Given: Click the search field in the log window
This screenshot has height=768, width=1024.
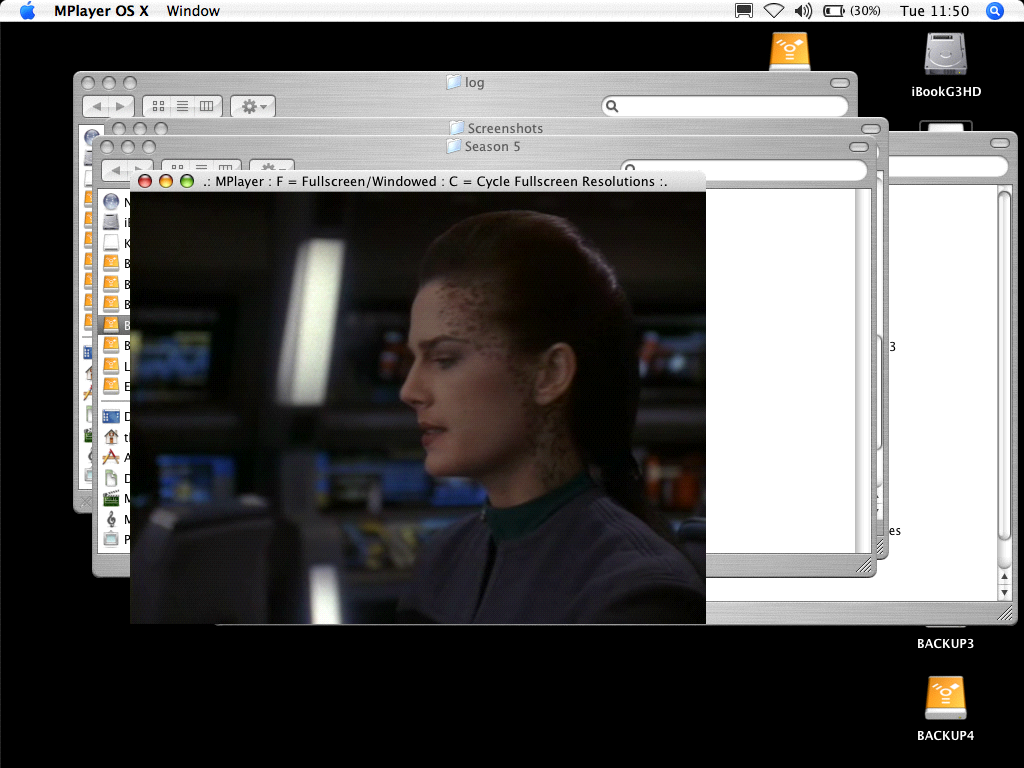Looking at the screenshot, I should (725, 106).
